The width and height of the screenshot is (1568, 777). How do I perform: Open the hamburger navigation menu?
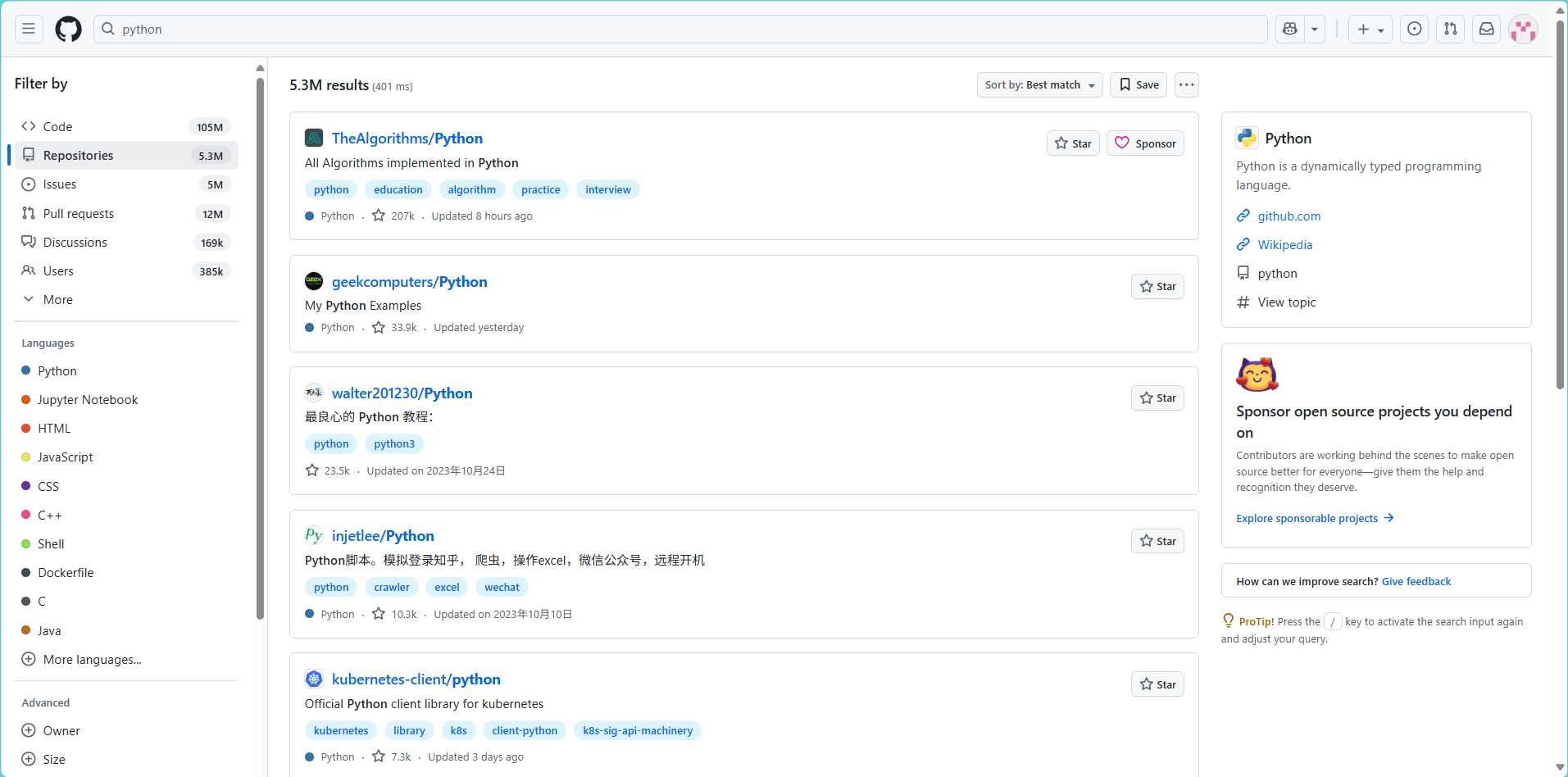point(29,30)
